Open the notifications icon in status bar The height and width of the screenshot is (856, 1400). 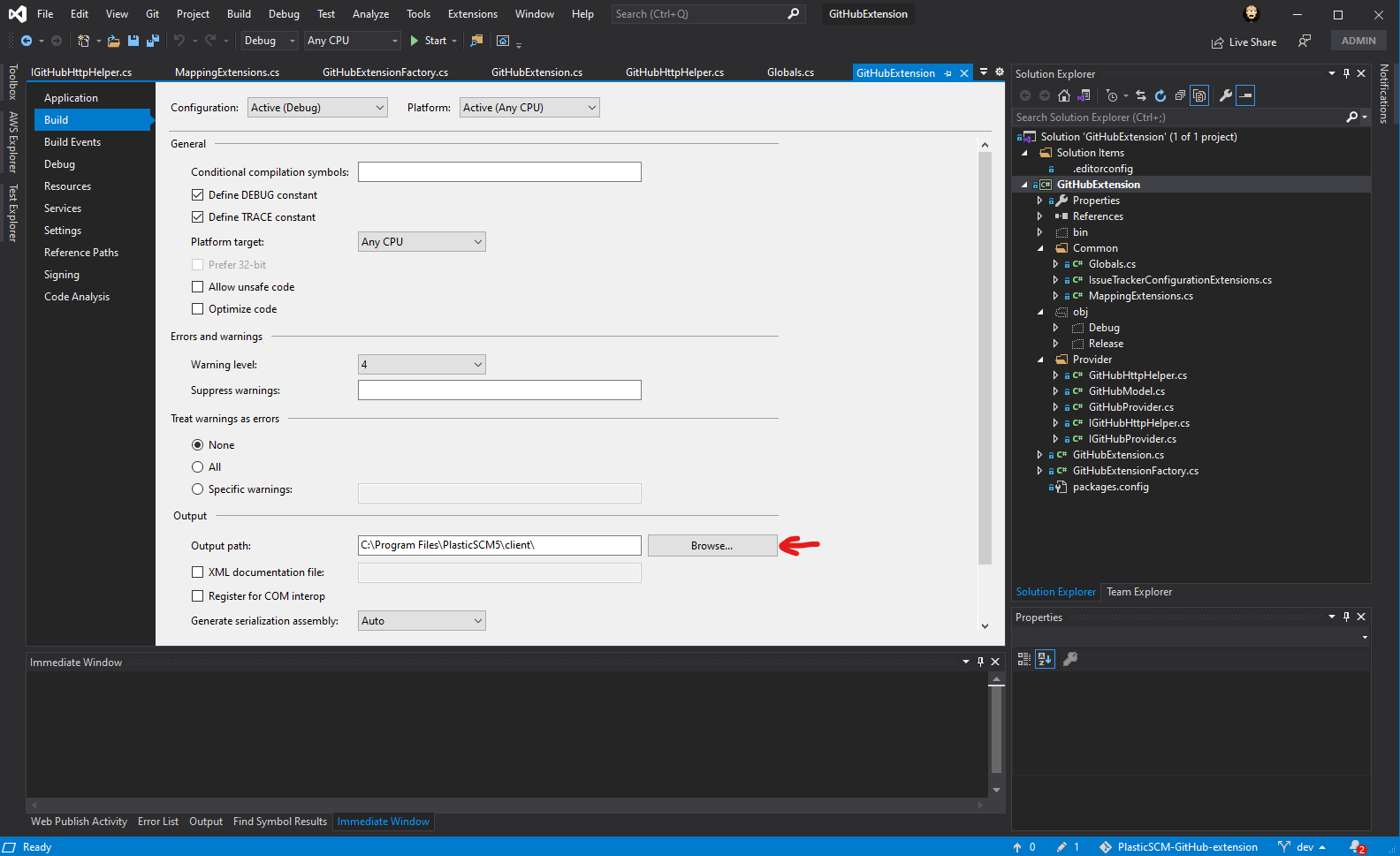click(x=1358, y=847)
